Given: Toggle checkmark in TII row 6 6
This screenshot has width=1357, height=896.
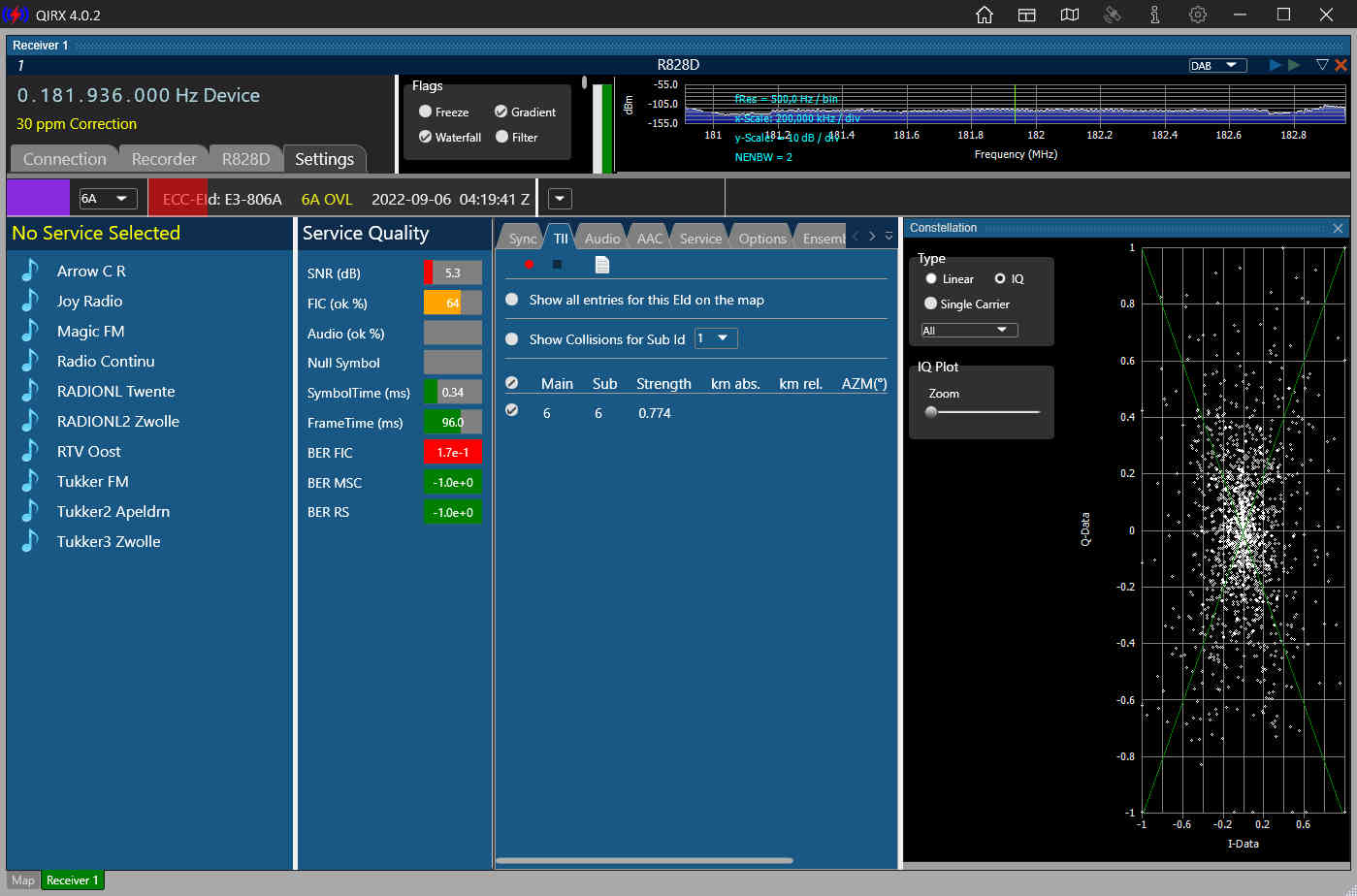Looking at the screenshot, I should click(x=512, y=411).
